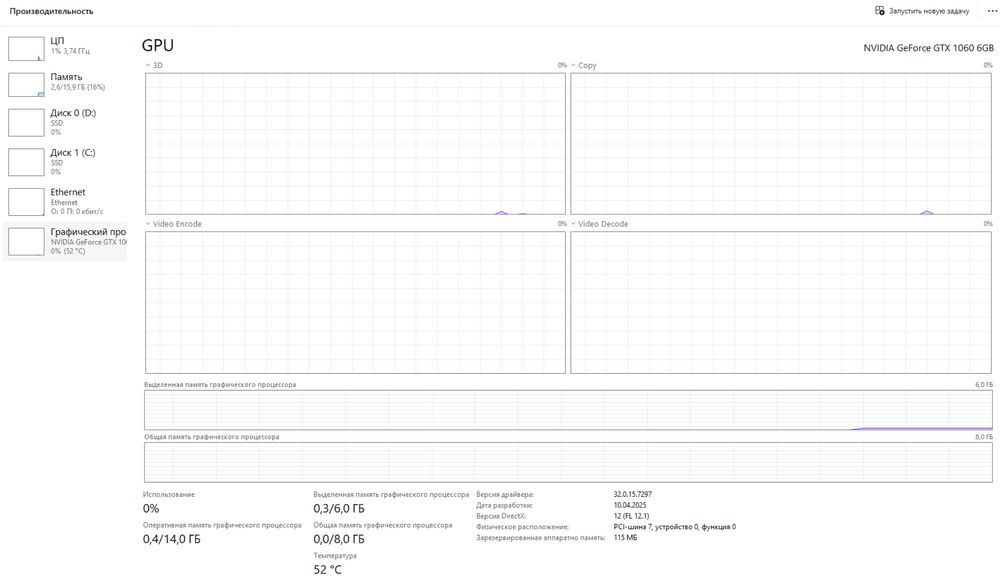Click the Использование label
This screenshot has width=1000, height=588.
pyautogui.click(x=169, y=494)
